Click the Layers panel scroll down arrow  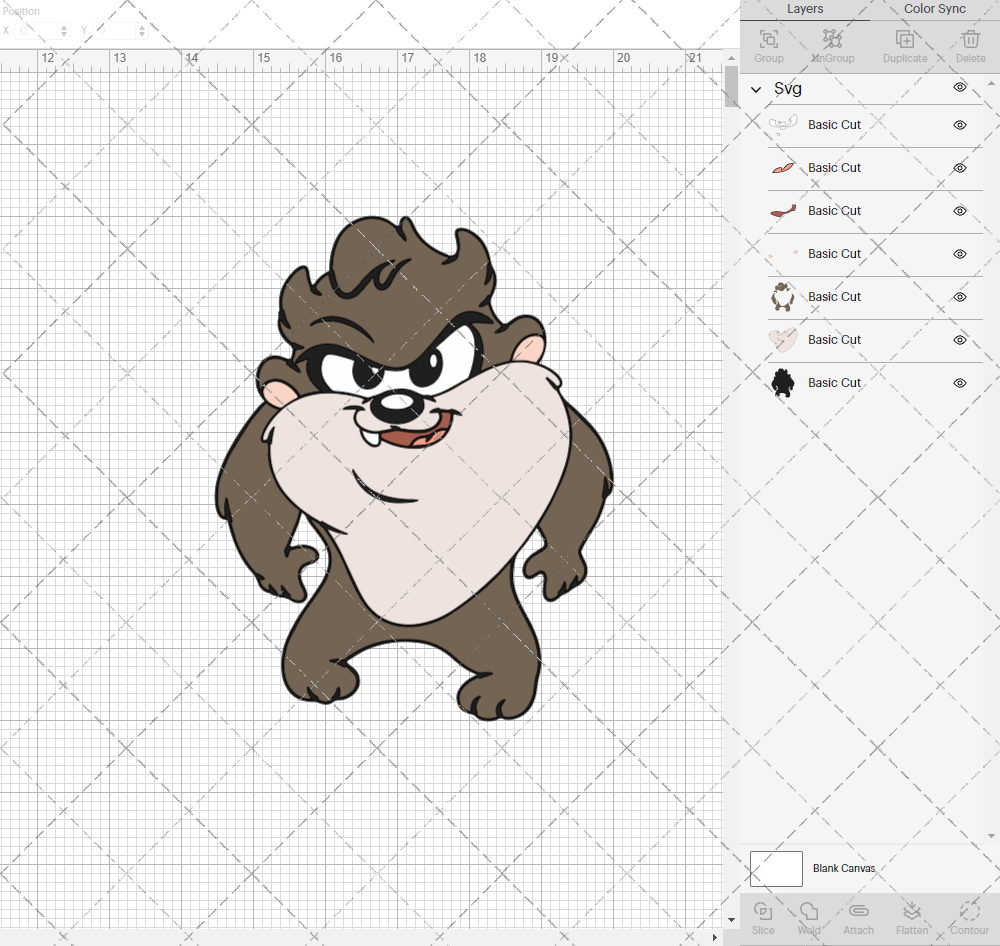pos(990,836)
